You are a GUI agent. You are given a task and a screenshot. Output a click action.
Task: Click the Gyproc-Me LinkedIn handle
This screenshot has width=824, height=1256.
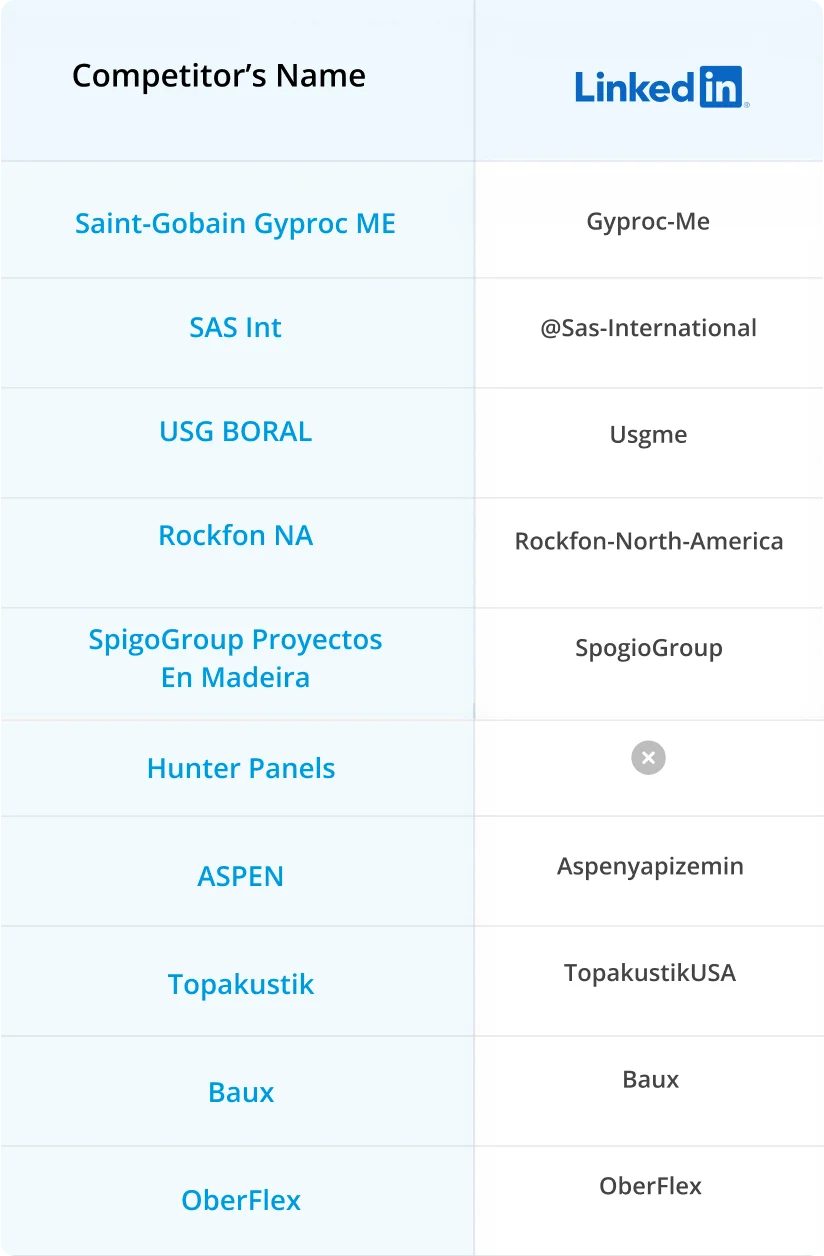point(648,221)
